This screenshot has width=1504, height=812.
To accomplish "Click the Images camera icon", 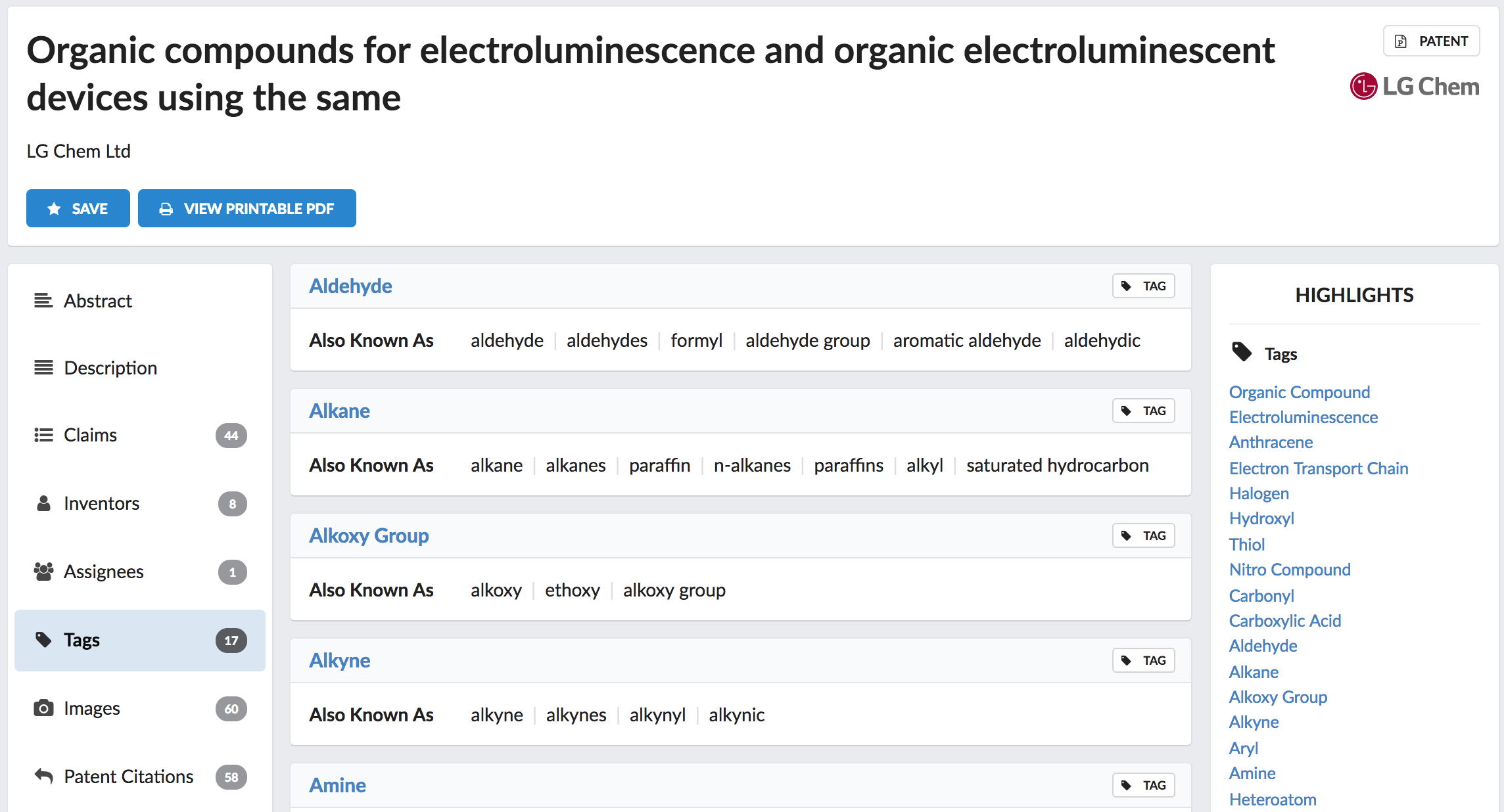I will [43, 708].
